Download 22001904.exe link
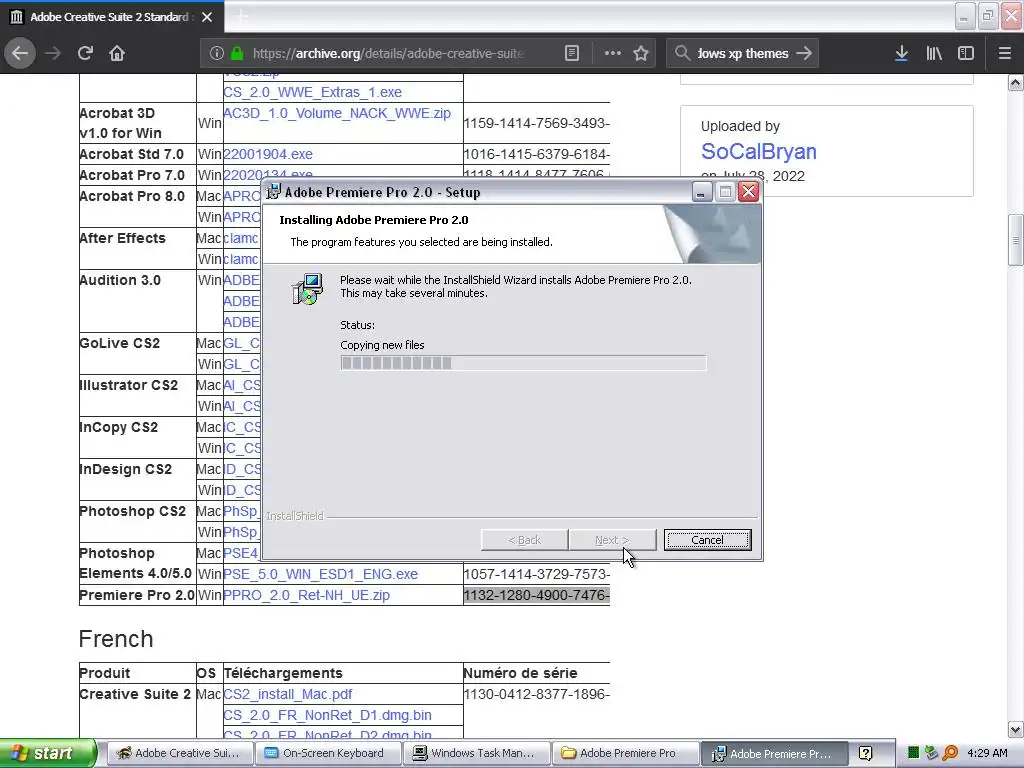 [268, 154]
